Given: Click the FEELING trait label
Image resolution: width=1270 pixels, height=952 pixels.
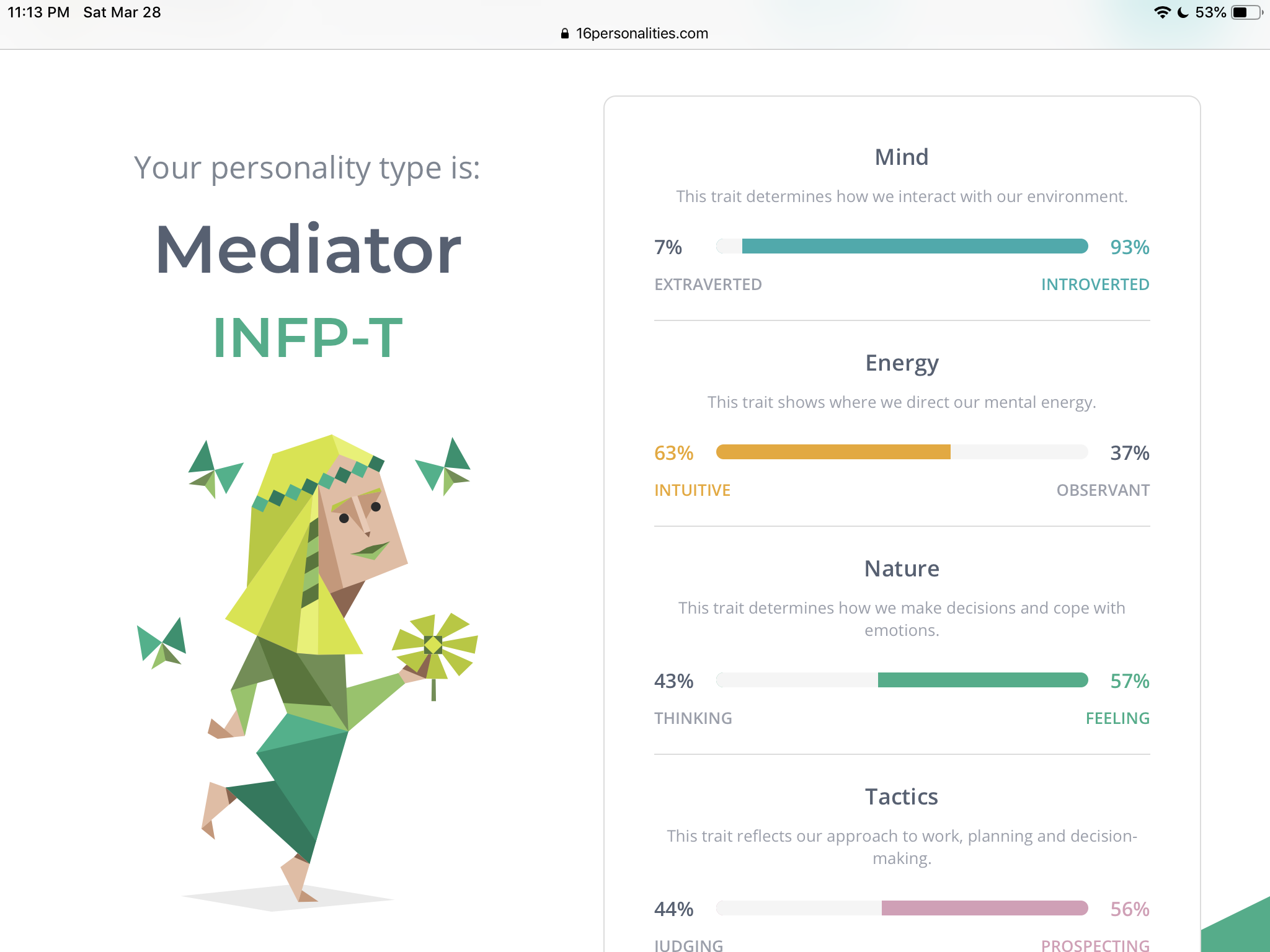Looking at the screenshot, I should [x=1117, y=718].
